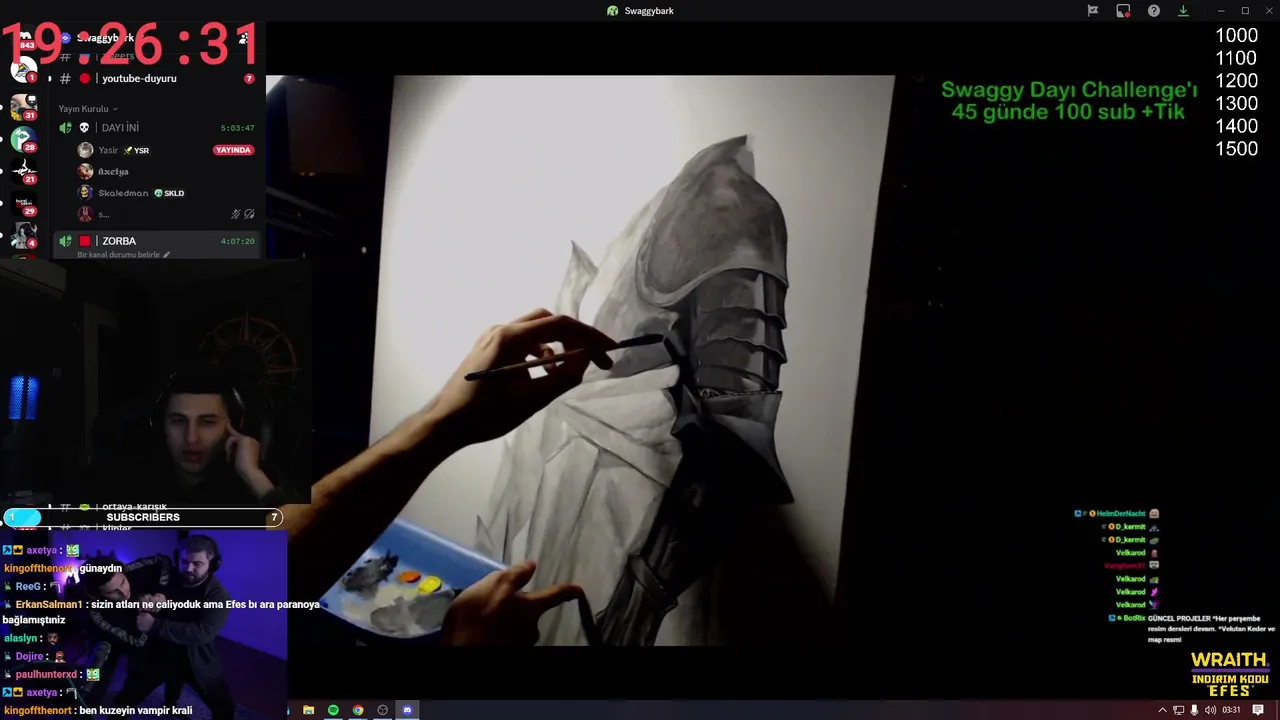1280x720 pixels.
Task: Open server icon with 29 badge
Action: (24, 202)
